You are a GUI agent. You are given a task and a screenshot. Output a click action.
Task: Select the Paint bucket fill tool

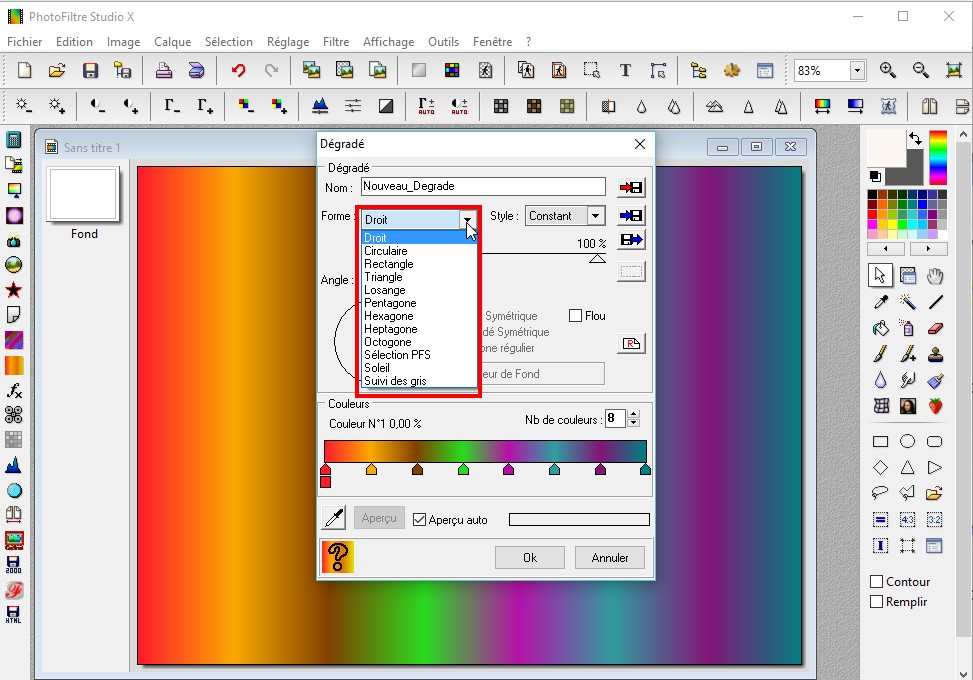coord(881,328)
